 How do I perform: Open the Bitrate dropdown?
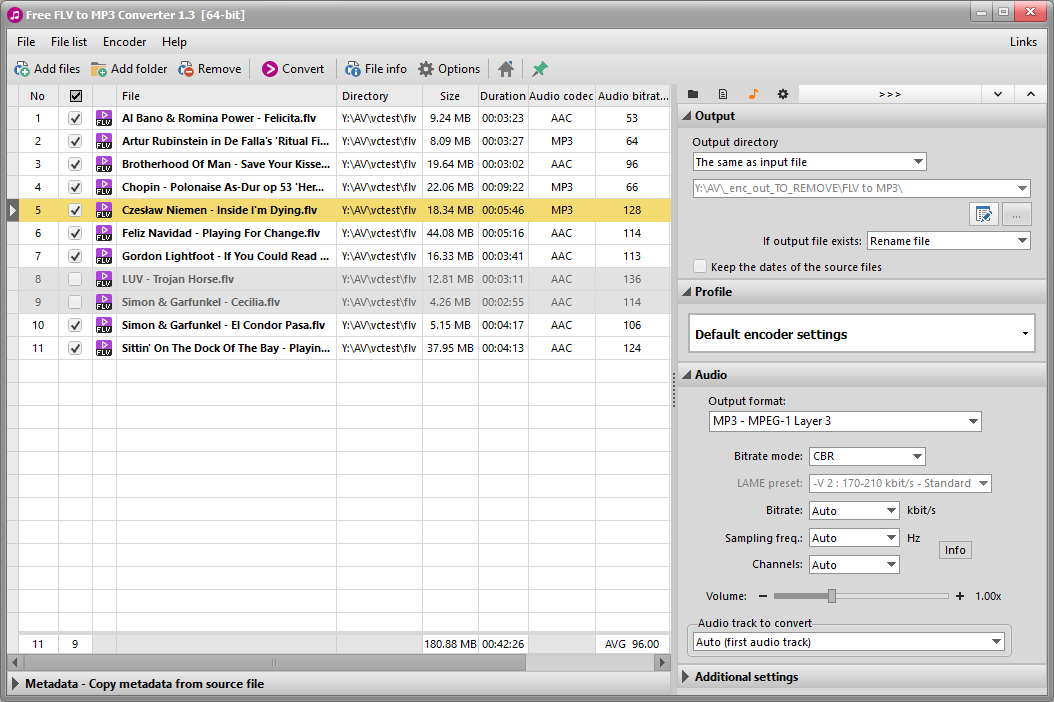coord(854,510)
